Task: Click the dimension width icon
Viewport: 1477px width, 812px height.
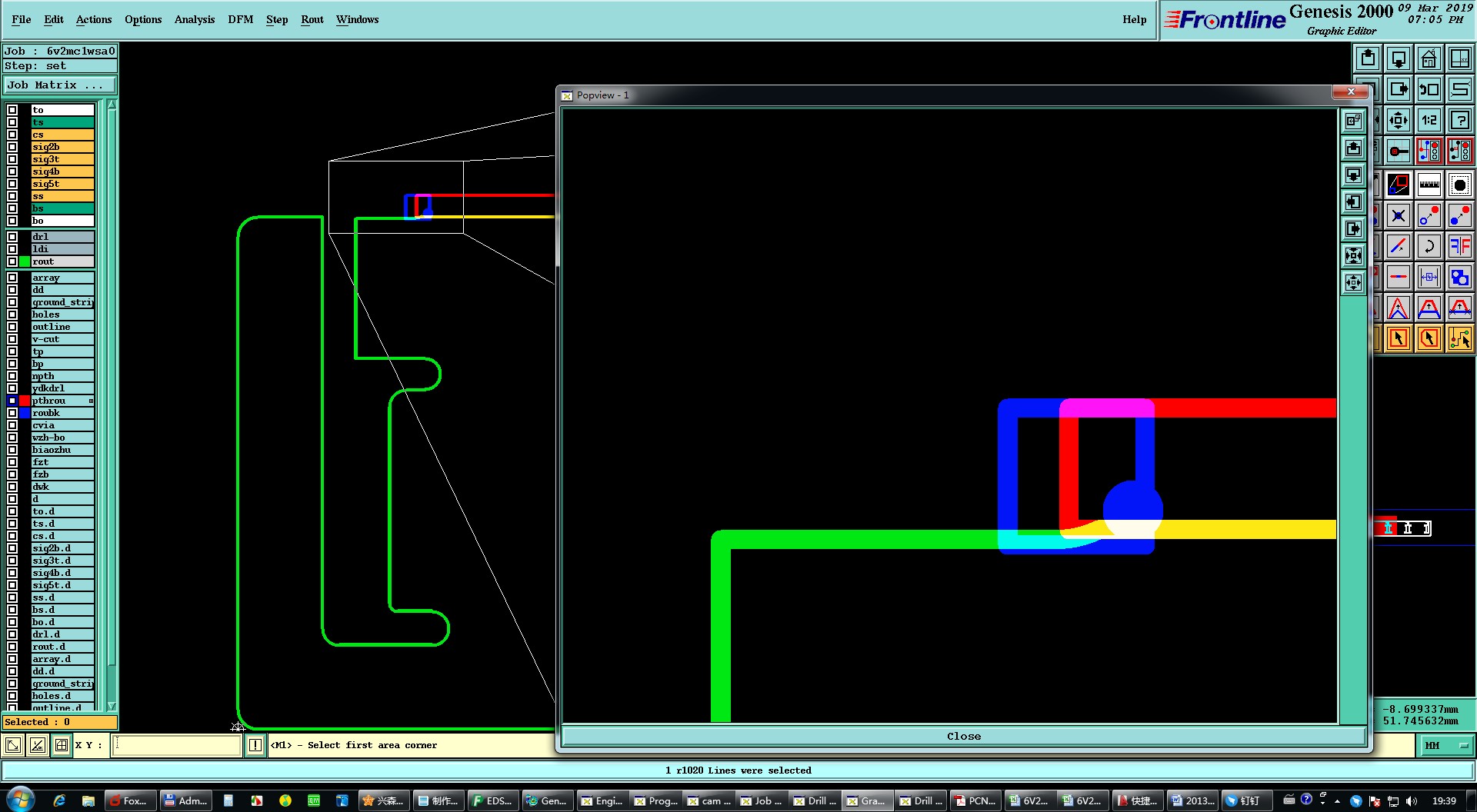Action: pos(1429,277)
